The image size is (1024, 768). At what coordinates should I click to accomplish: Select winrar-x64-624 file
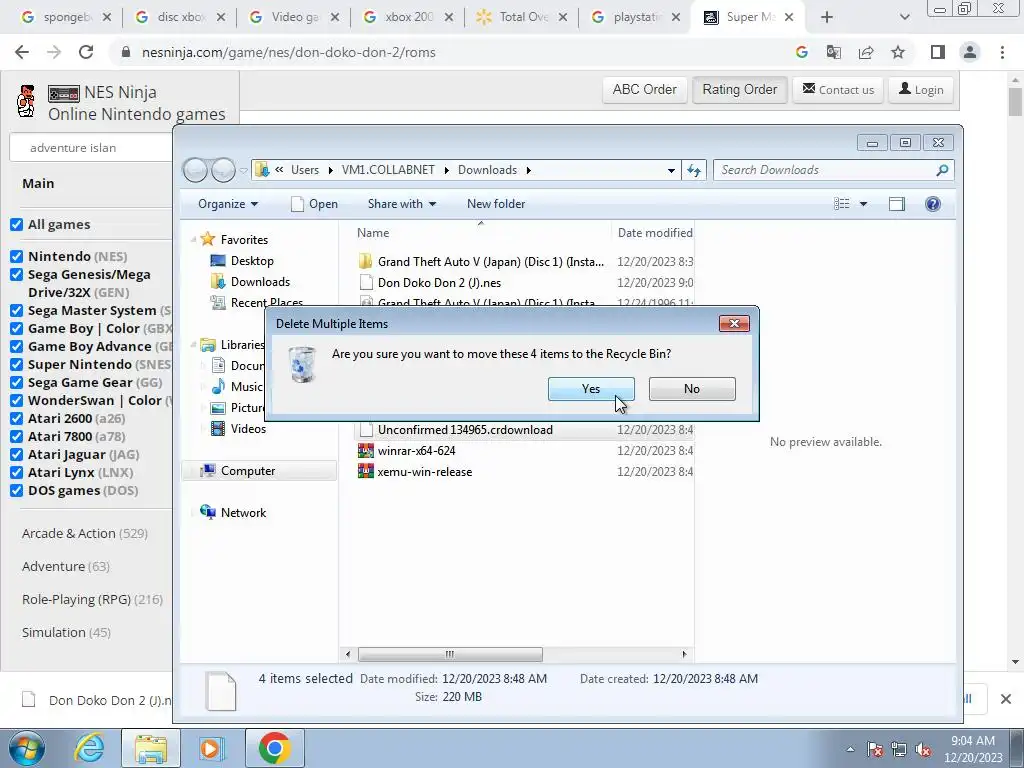(x=407, y=451)
